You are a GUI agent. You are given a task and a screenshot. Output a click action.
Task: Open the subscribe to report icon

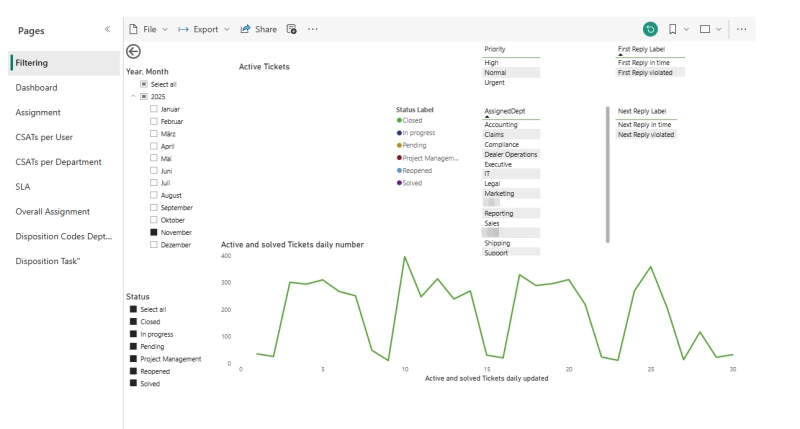point(291,29)
